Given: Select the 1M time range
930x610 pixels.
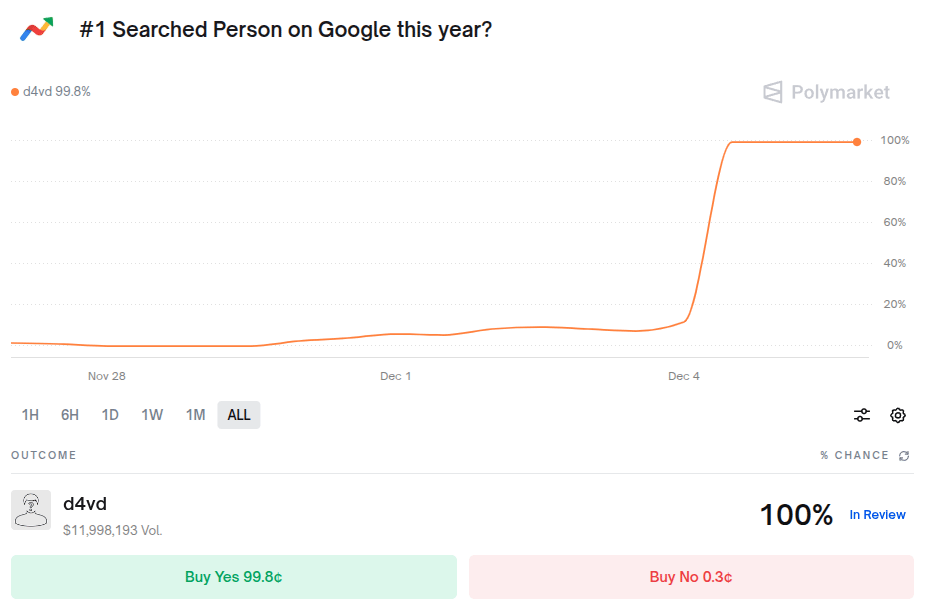Looking at the screenshot, I should 195,415.
